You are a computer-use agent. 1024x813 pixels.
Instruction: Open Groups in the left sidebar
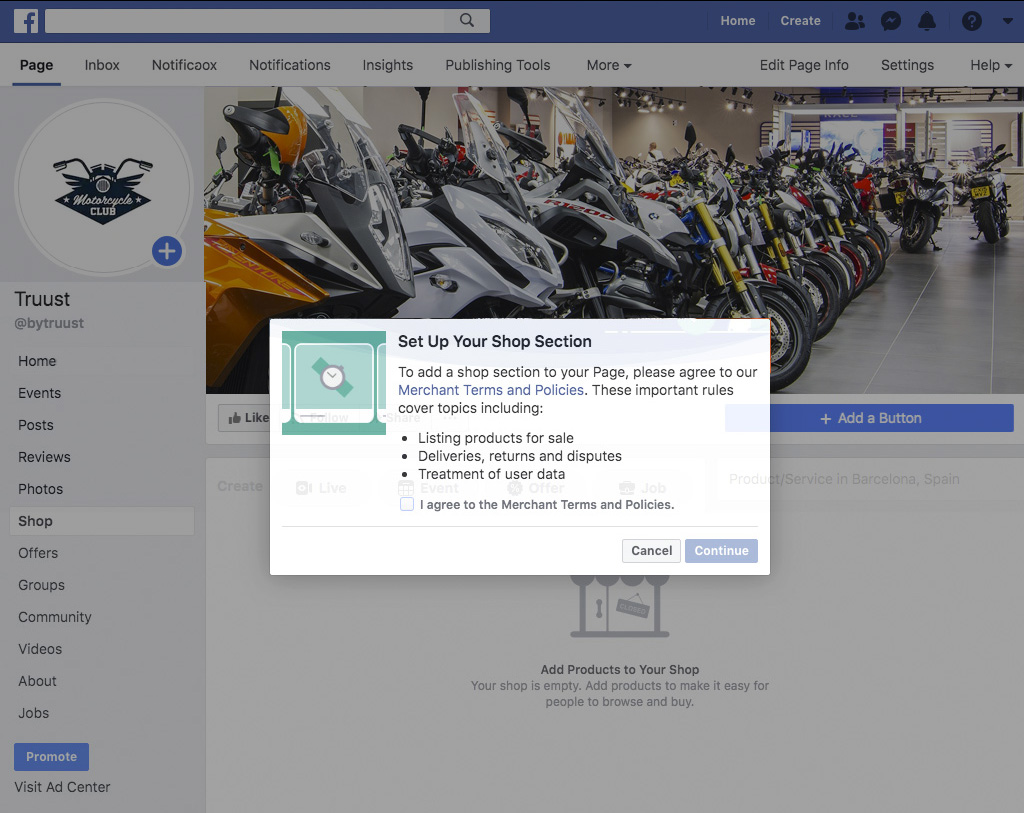point(41,585)
